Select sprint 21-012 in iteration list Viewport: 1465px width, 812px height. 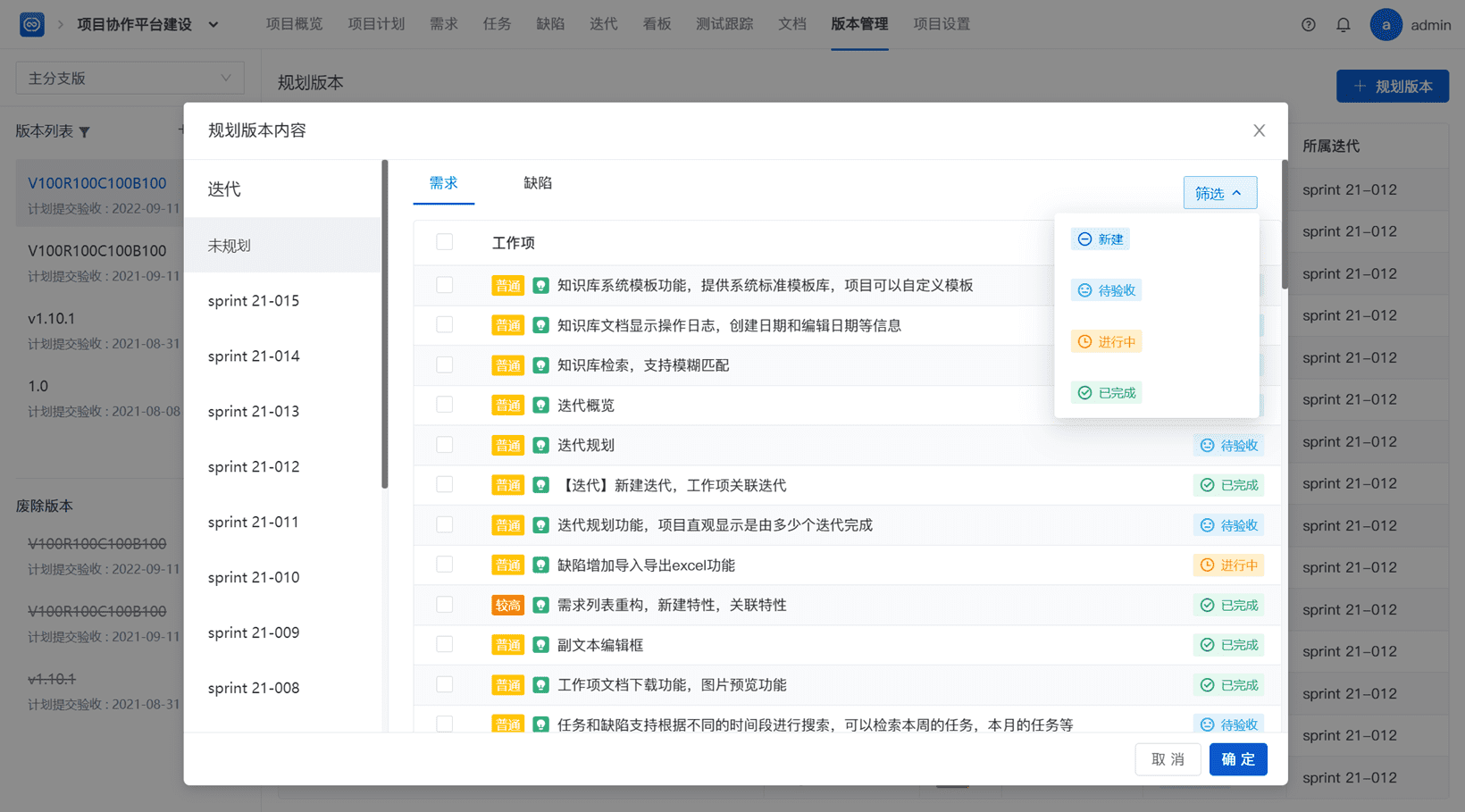[282, 467]
